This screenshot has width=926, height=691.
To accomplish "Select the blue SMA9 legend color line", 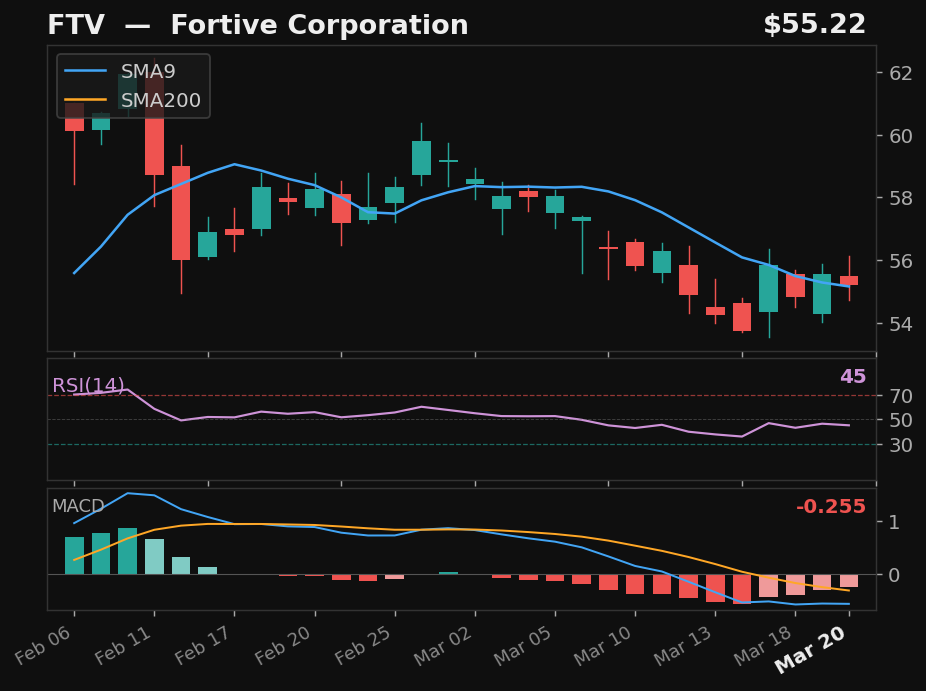I will click(x=85, y=71).
